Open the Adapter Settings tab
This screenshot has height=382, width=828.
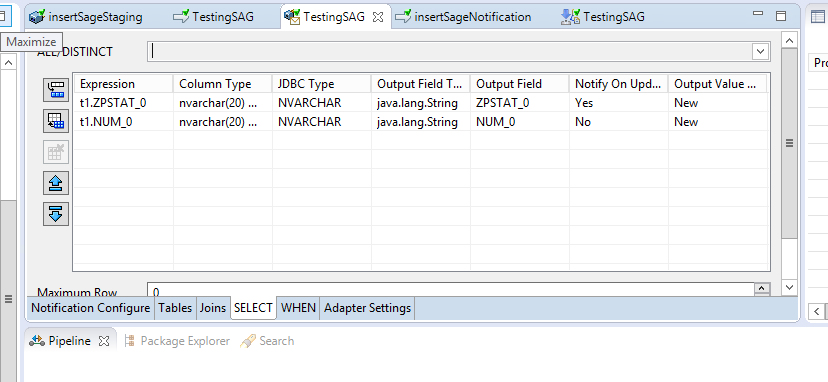point(368,308)
